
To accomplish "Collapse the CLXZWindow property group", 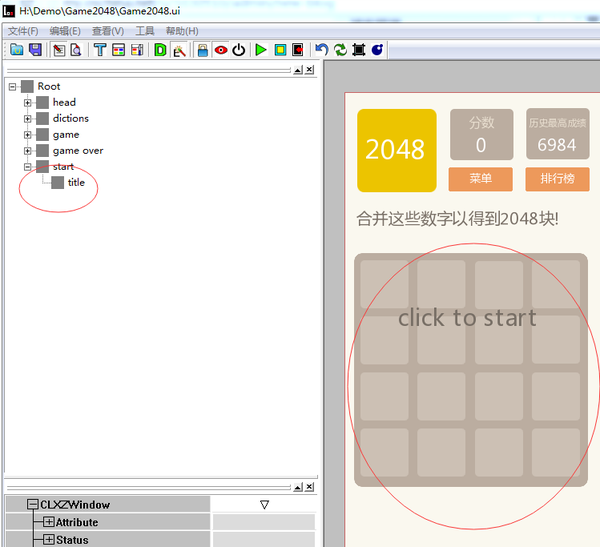I will [x=33, y=505].
